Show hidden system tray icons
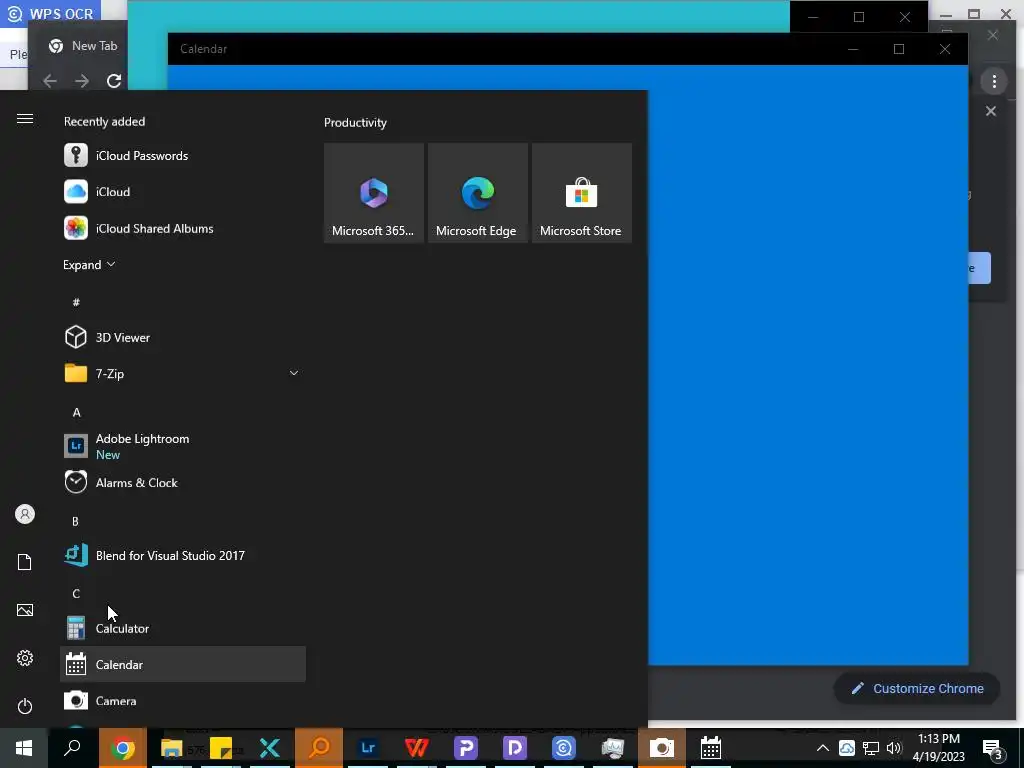This screenshot has height=768, width=1024. [823, 748]
